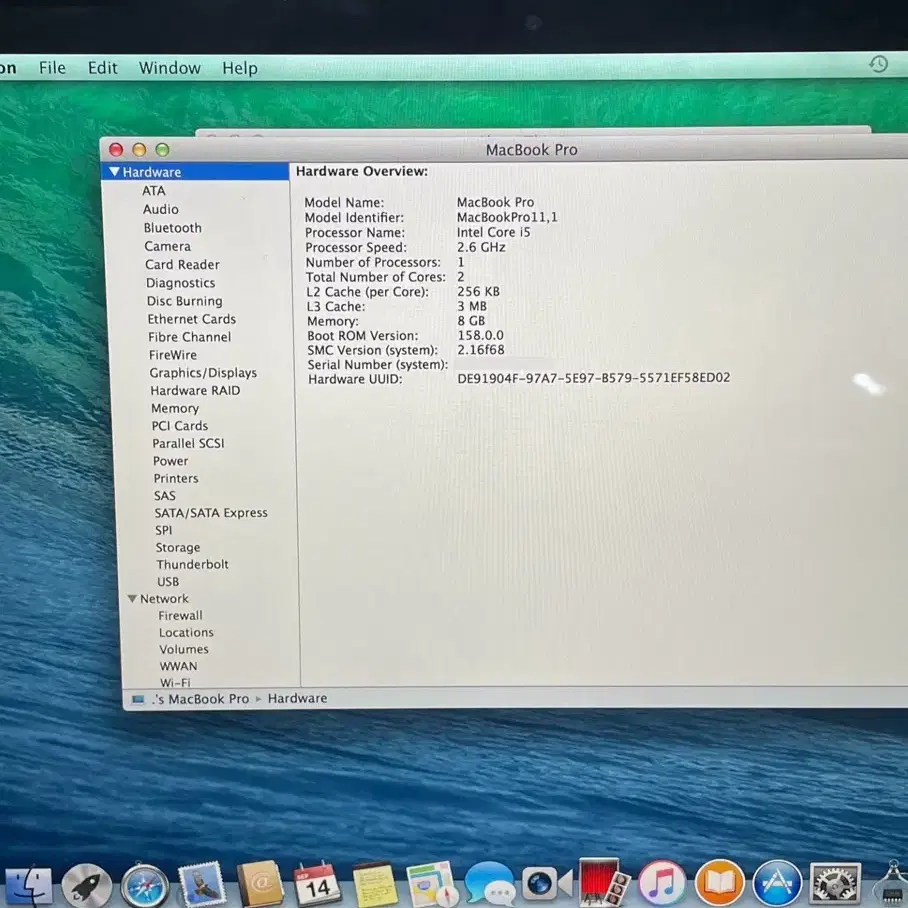
Task: Select Diagnostics in the sidebar
Action: [x=181, y=283]
